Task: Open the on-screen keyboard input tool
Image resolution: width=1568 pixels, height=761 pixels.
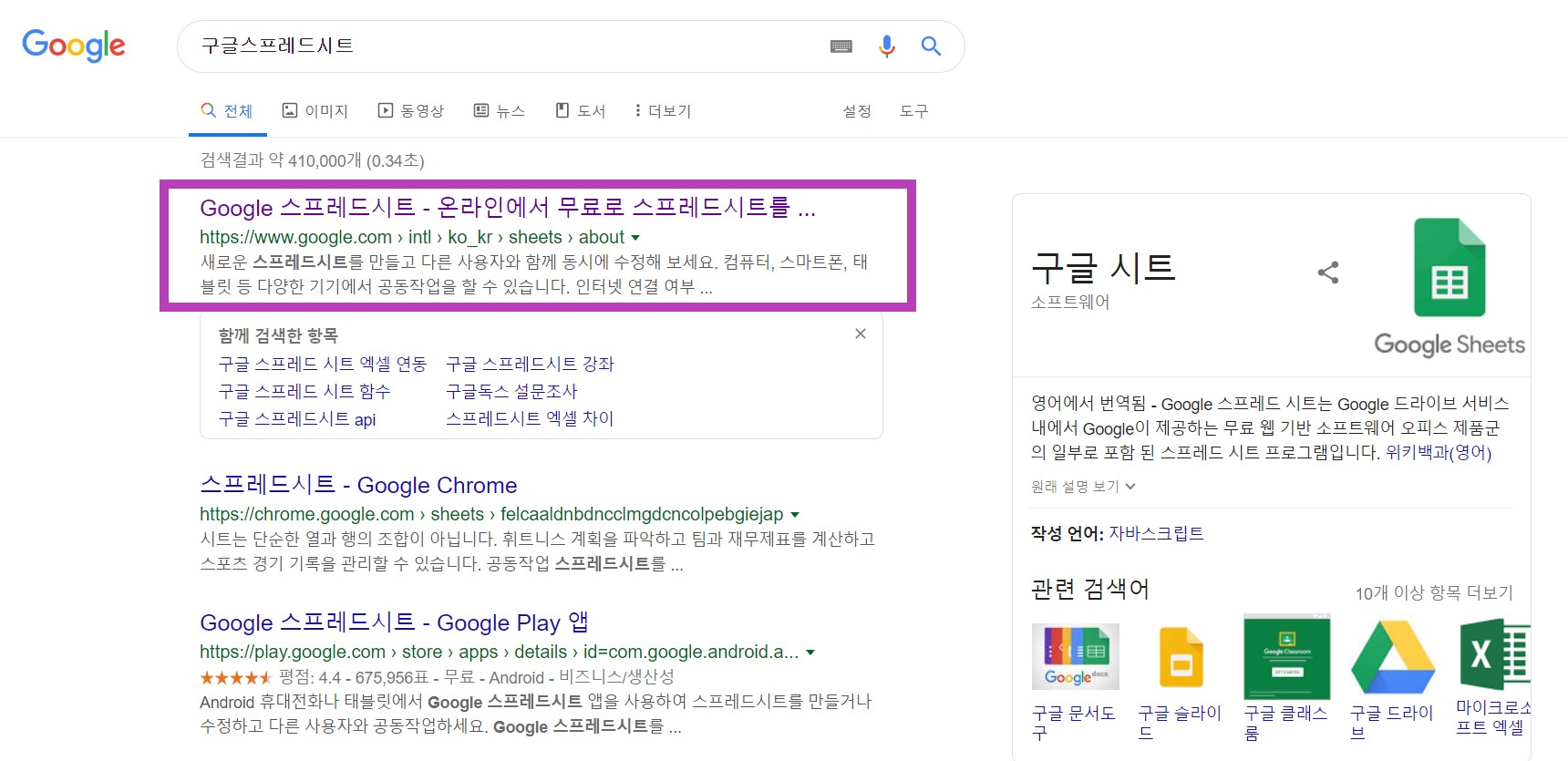Action: pos(841,46)
